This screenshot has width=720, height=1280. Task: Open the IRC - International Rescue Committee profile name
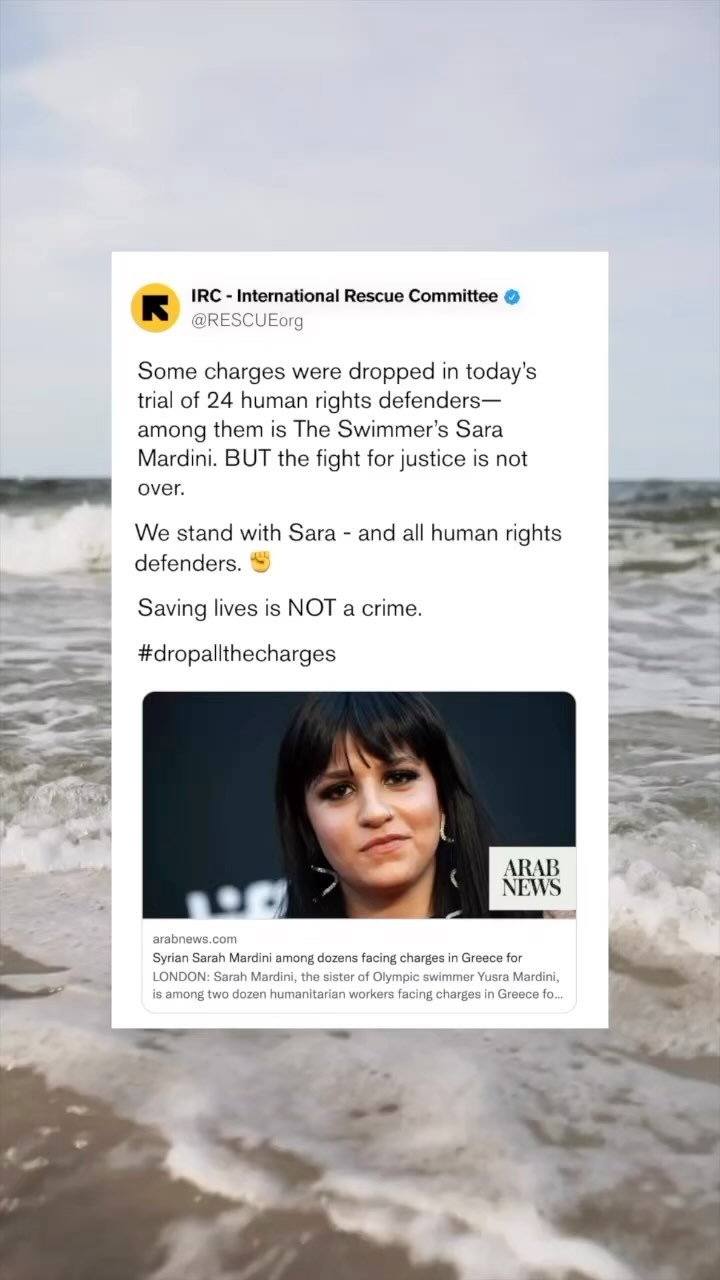click(x=344, y=296)
